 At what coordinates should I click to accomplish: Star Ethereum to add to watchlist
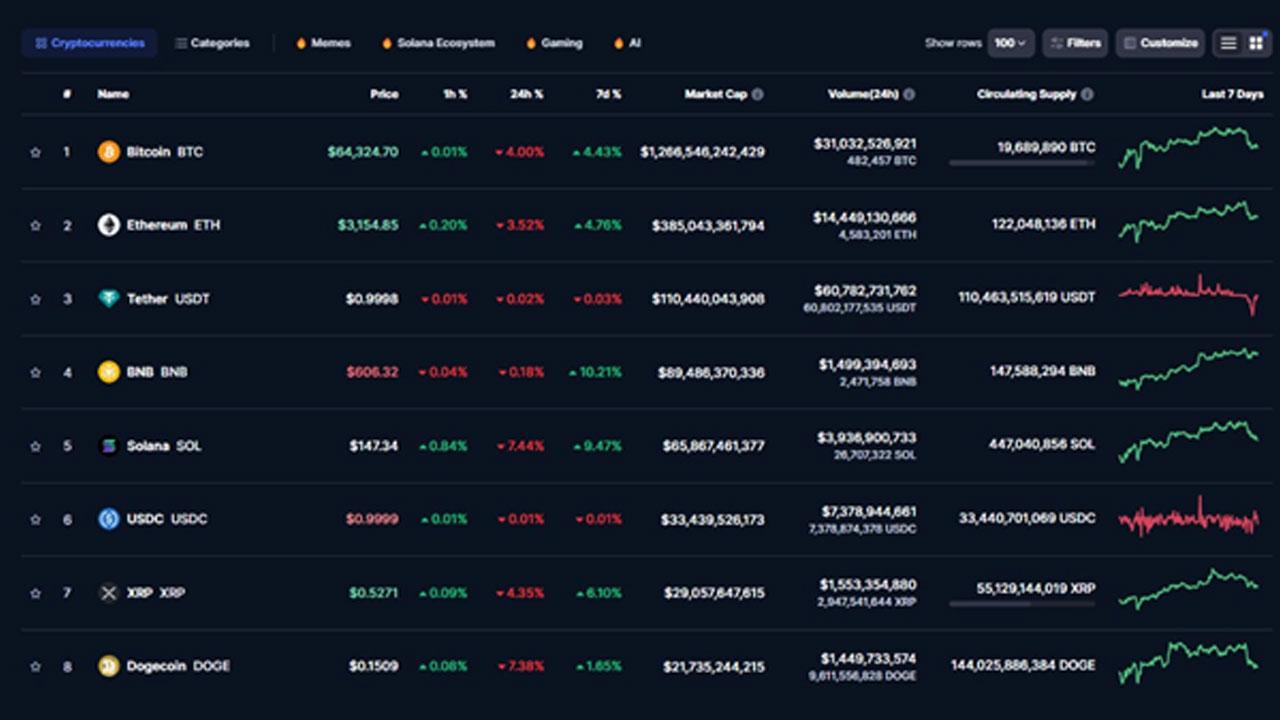coord(36,226)
